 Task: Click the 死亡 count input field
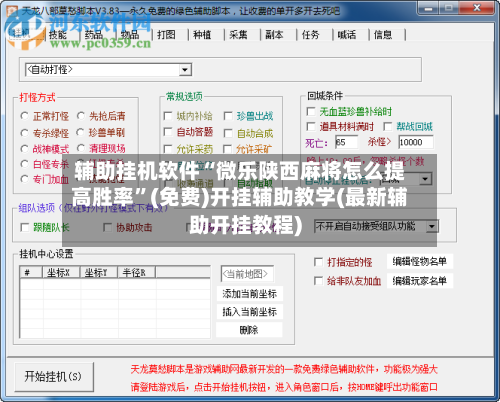point(346,142)
